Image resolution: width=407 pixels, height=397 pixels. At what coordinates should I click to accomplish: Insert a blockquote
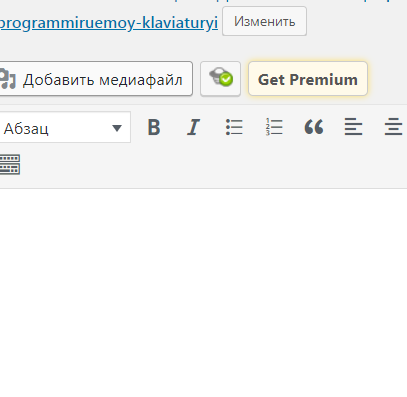(x=314, y=127)
